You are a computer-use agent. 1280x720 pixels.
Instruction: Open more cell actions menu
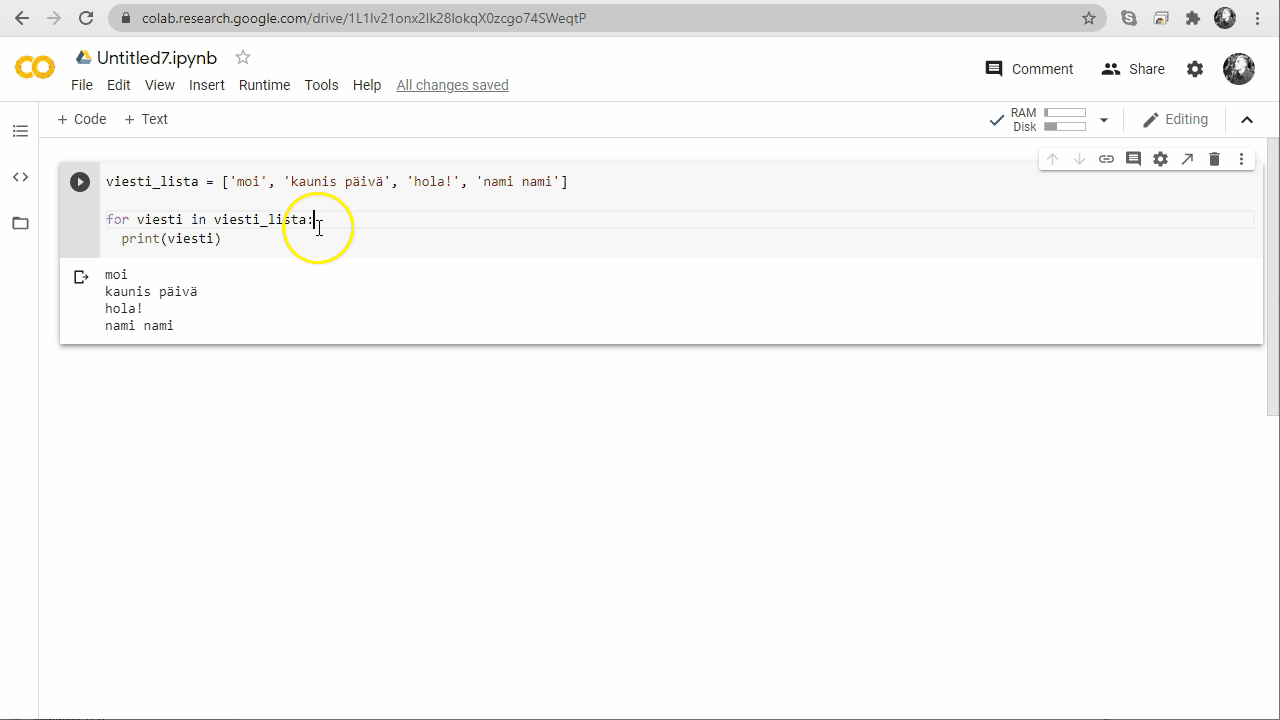(x=1241, y=159)
